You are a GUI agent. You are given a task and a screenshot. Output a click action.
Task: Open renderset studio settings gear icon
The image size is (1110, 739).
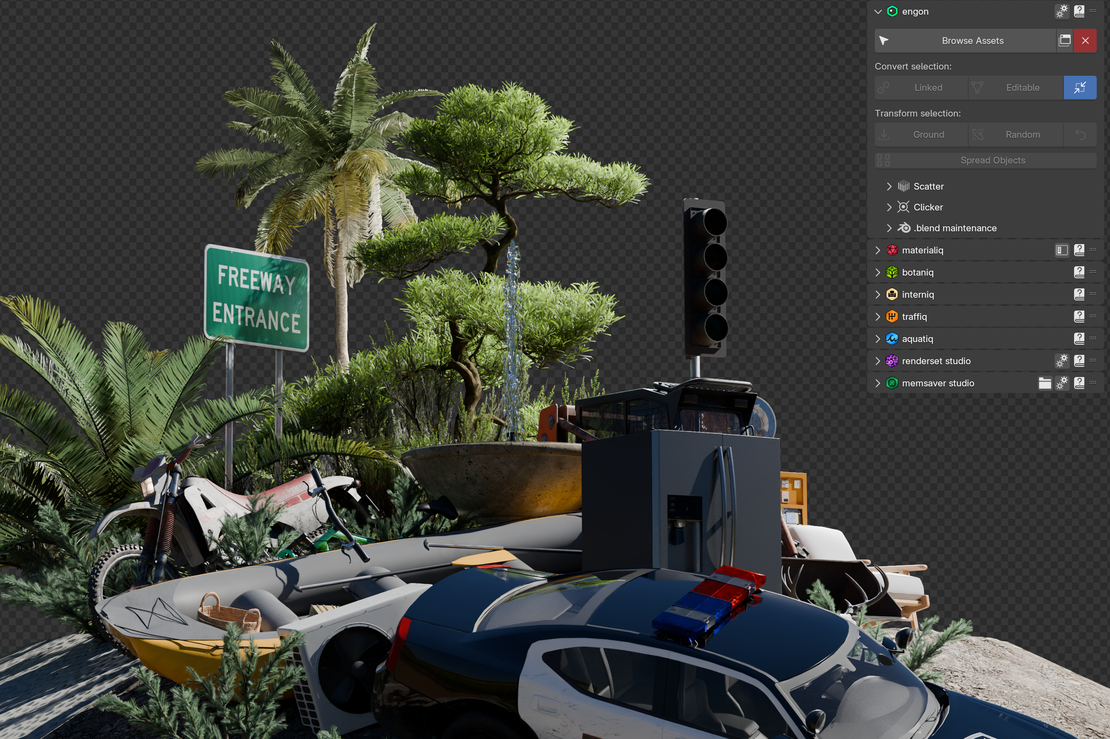tap(1062, 361)
